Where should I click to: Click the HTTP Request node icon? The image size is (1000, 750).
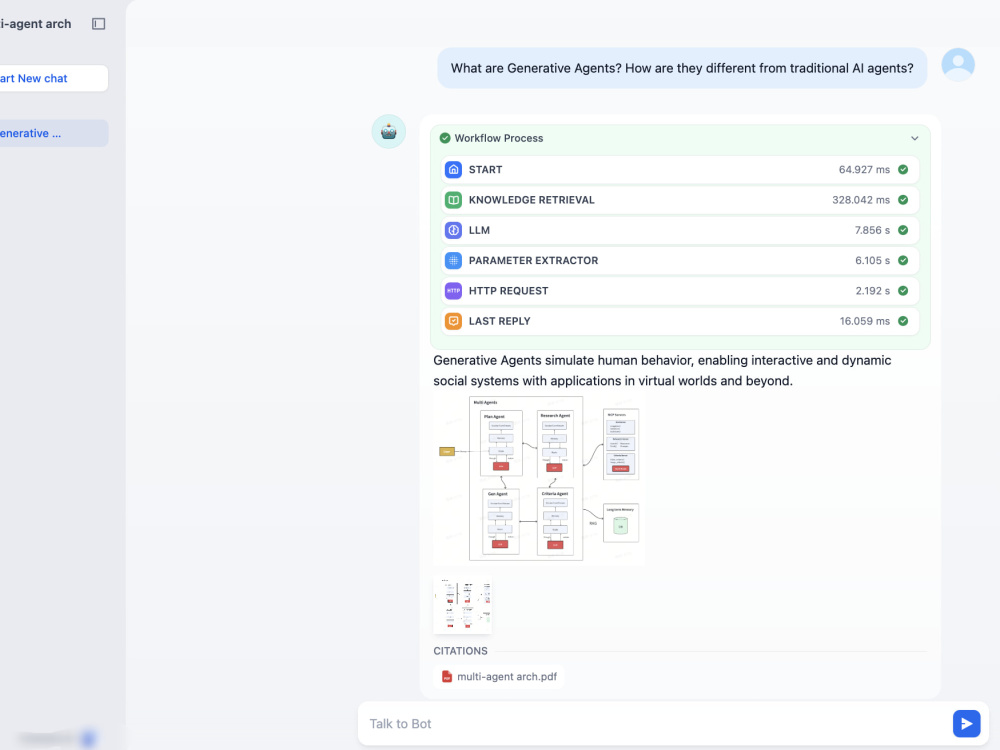(453, 291)
